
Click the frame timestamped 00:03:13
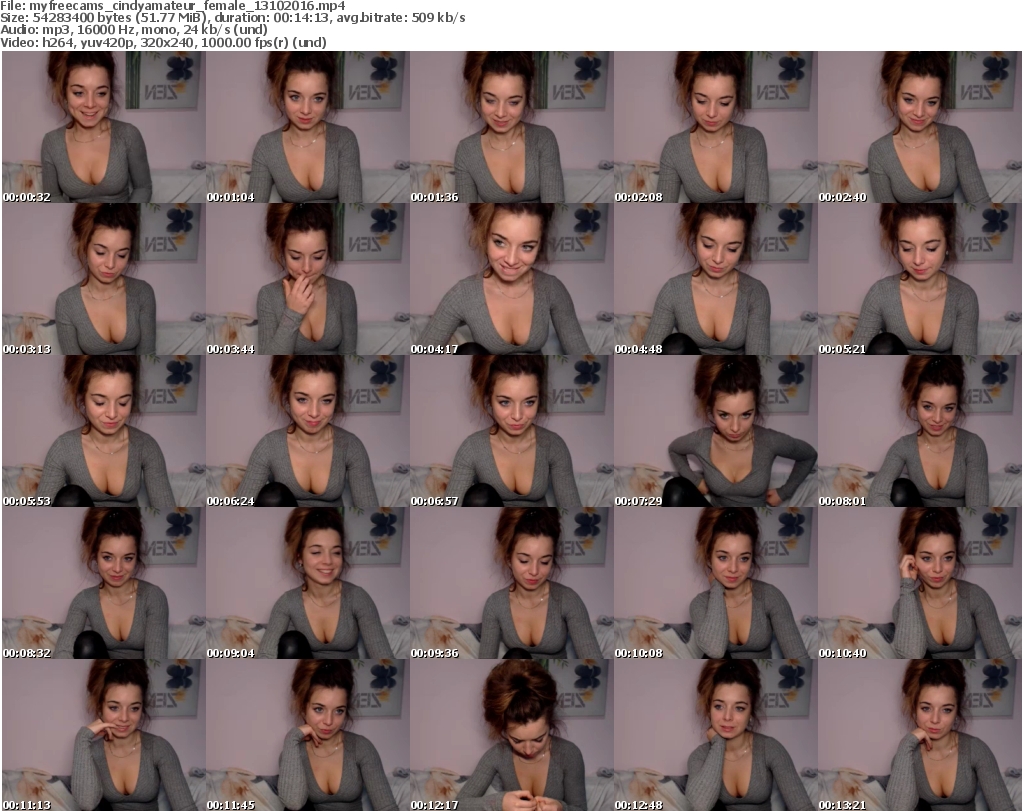click(x=103, y=279)
